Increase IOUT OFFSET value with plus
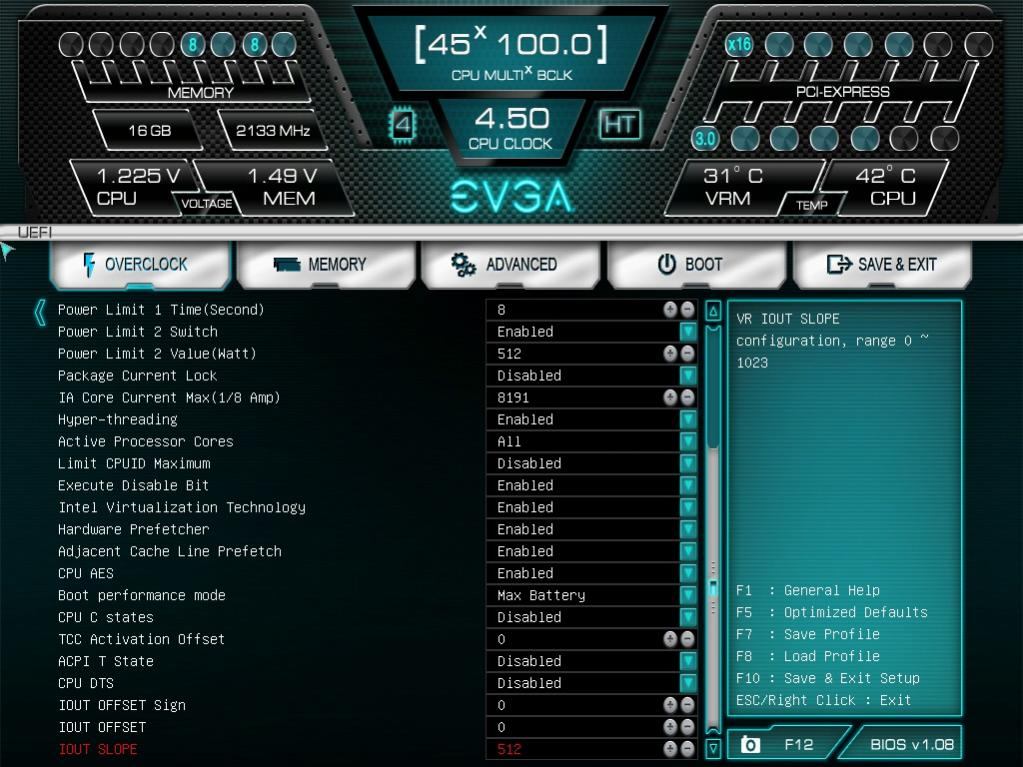This screenshot has height=767, width=1023. click(670, 727)
